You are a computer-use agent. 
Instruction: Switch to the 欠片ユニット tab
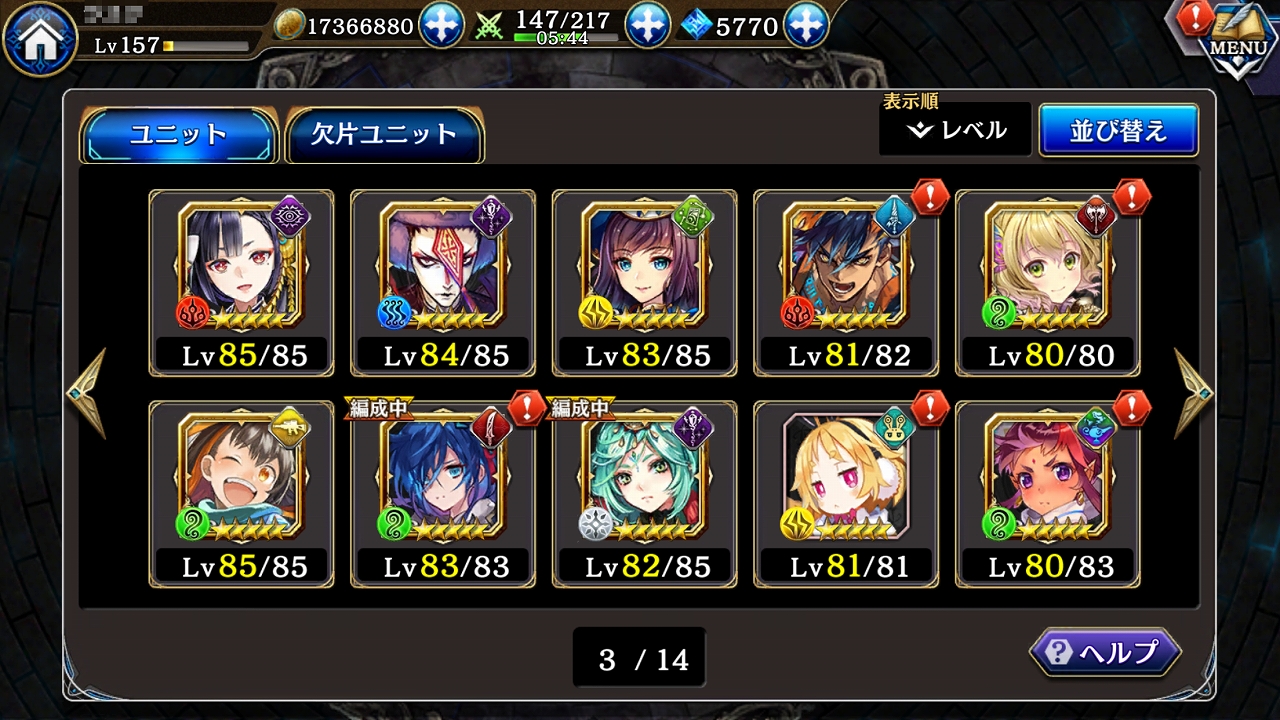[x=384, y=135]
